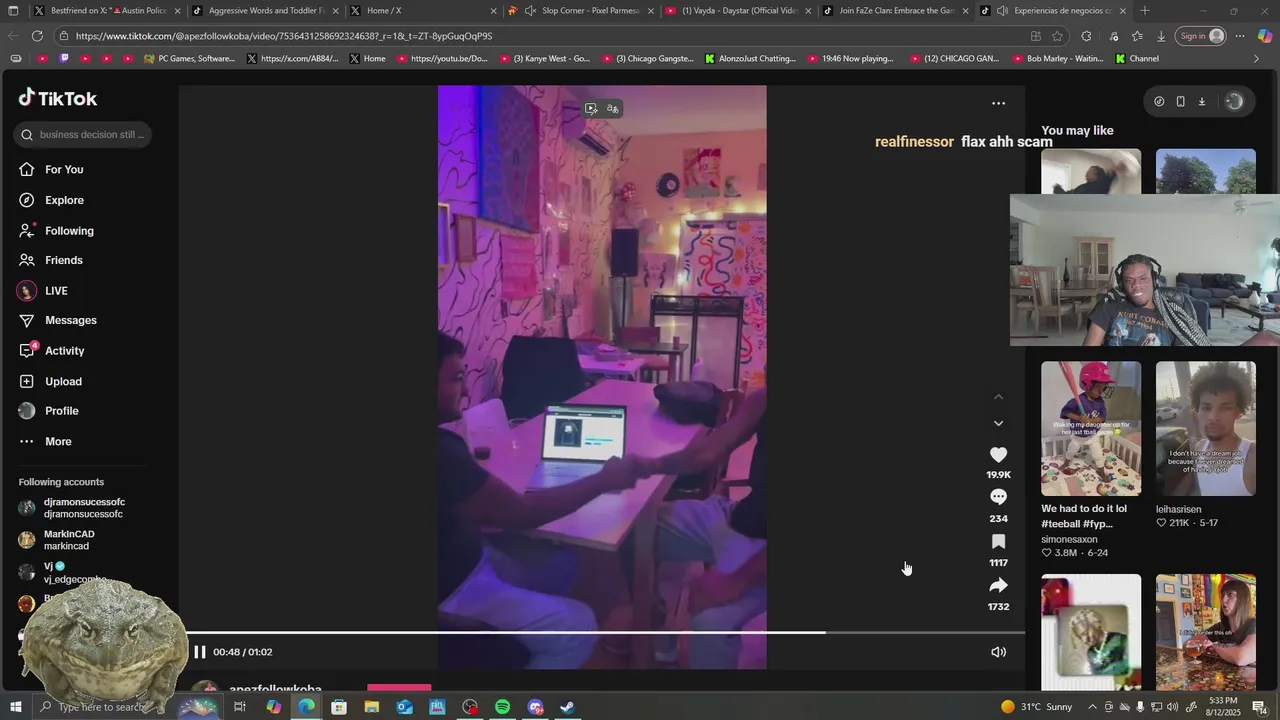
Task: Open AlonzoJust Chatting bookmark
Action: coord(751,59)
